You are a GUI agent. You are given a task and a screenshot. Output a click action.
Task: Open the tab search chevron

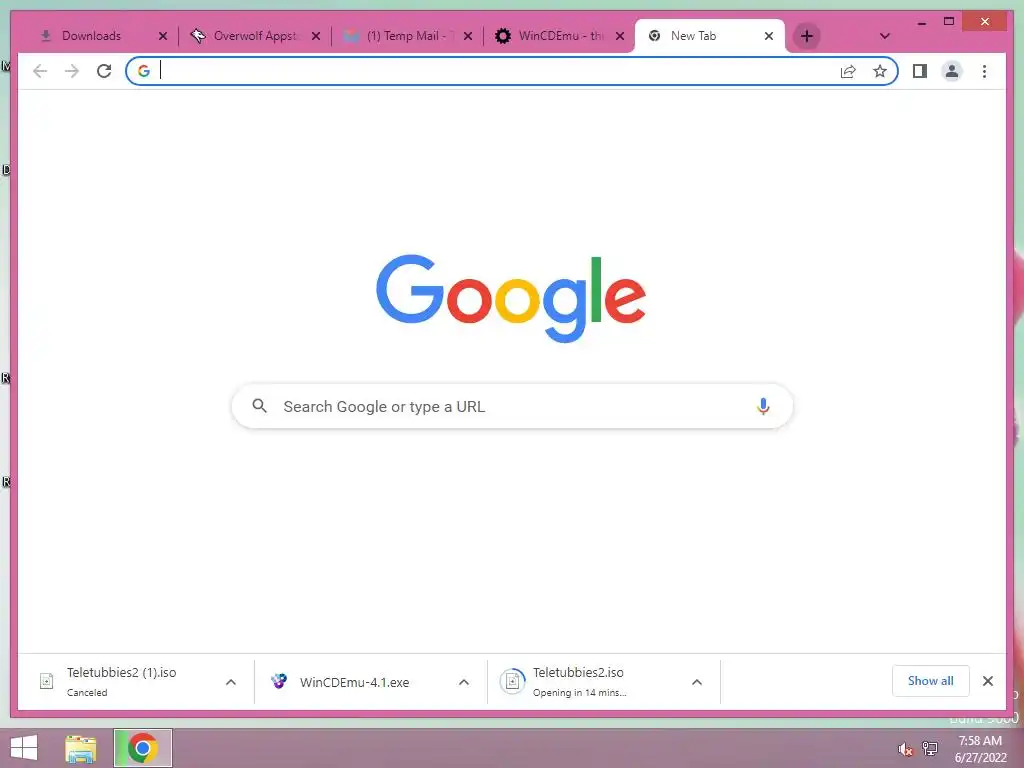click(x=884, y=36)
